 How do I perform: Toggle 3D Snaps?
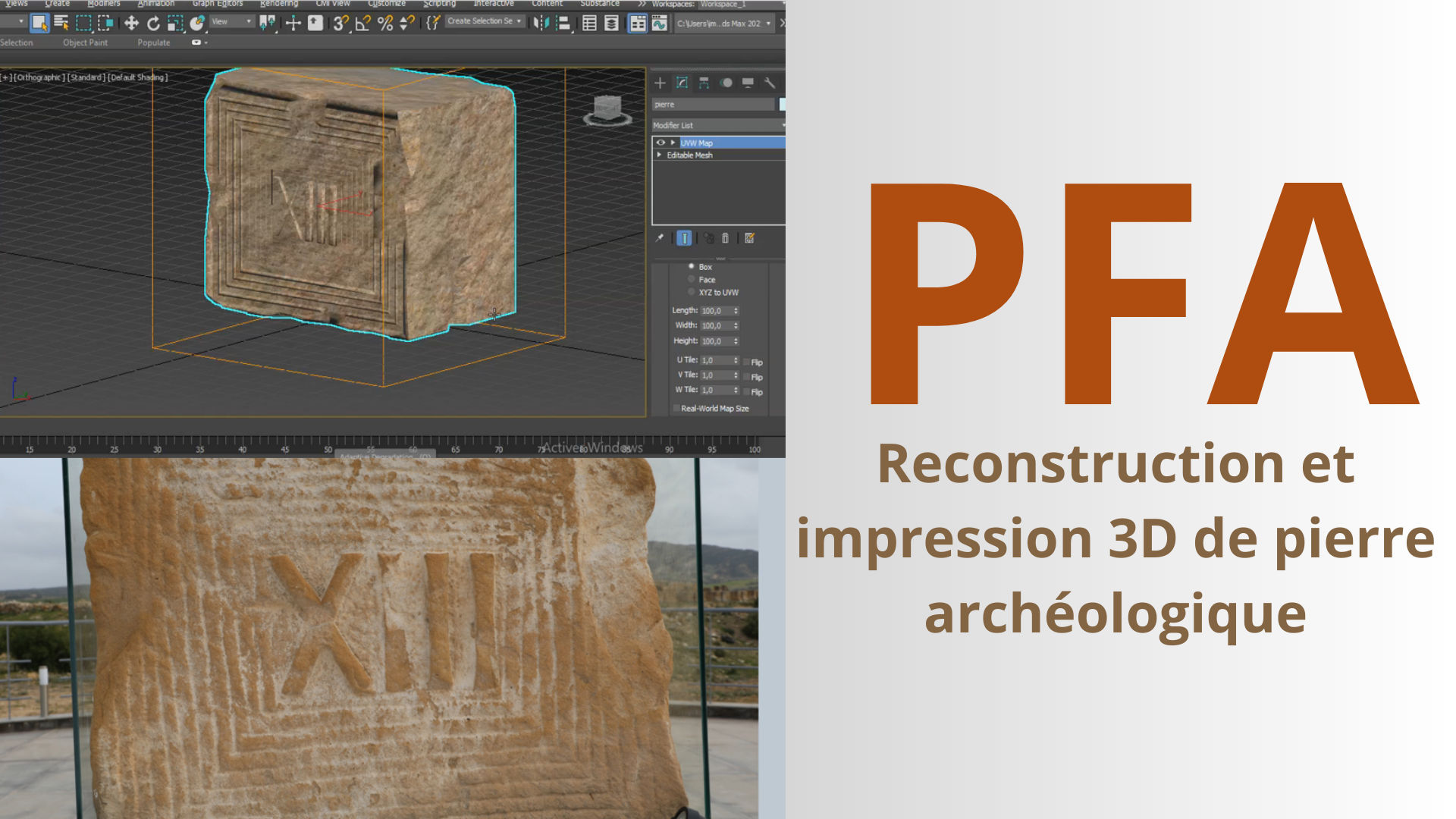coord(340,24)
